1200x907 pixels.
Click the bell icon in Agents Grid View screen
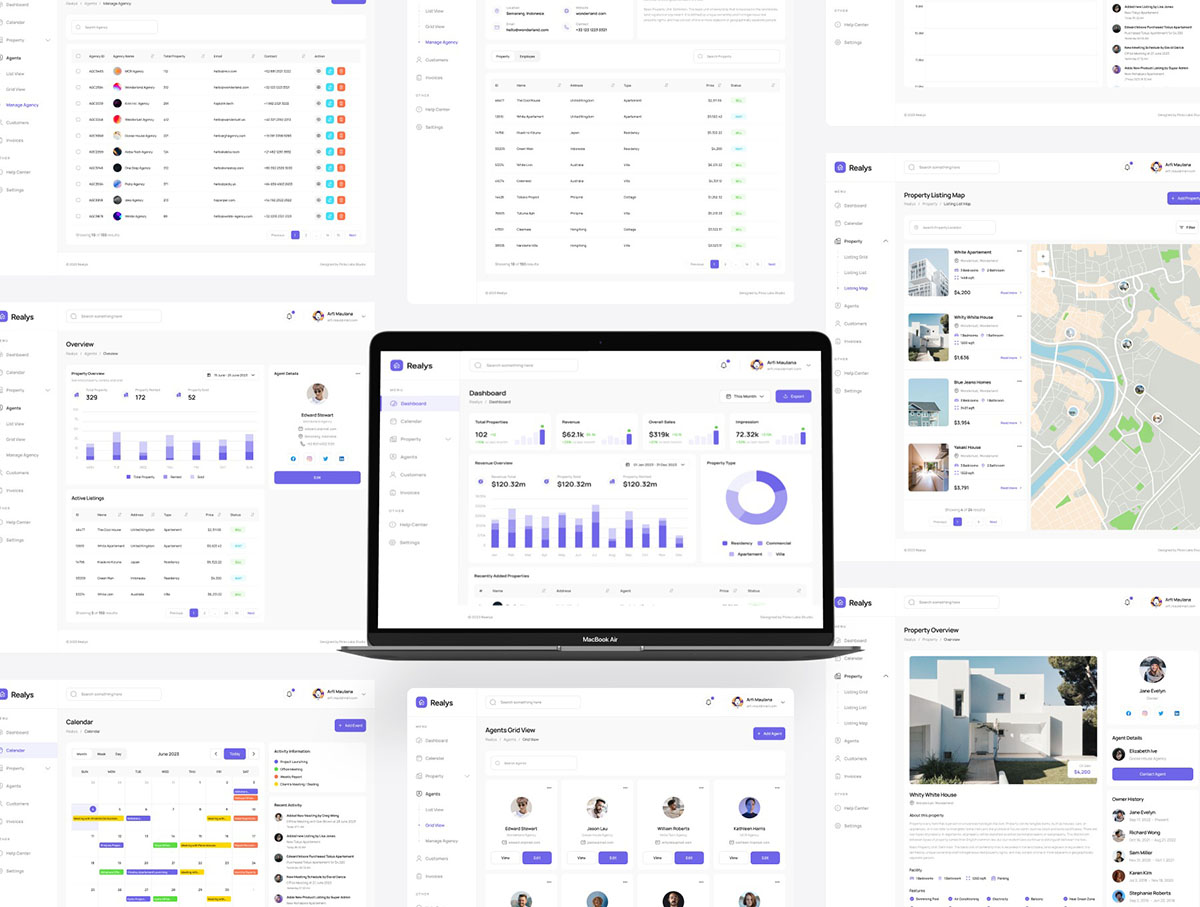click(708, 702)
